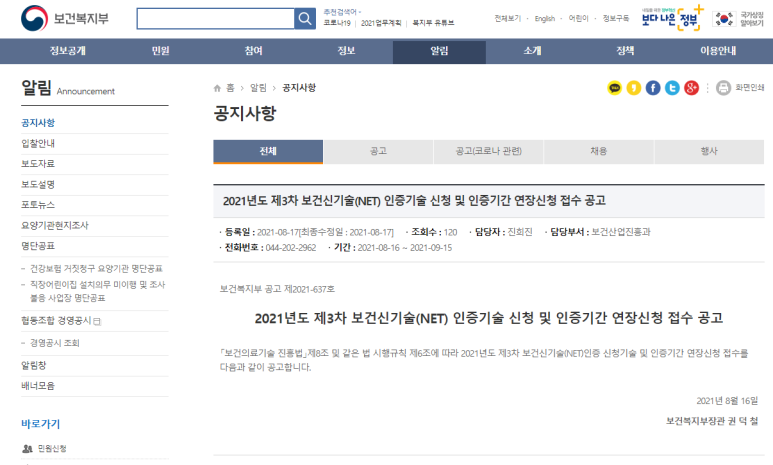Click the 민원신청 shortcut icon
Viewport: 773px width, 465px height.
coord(28,449)
